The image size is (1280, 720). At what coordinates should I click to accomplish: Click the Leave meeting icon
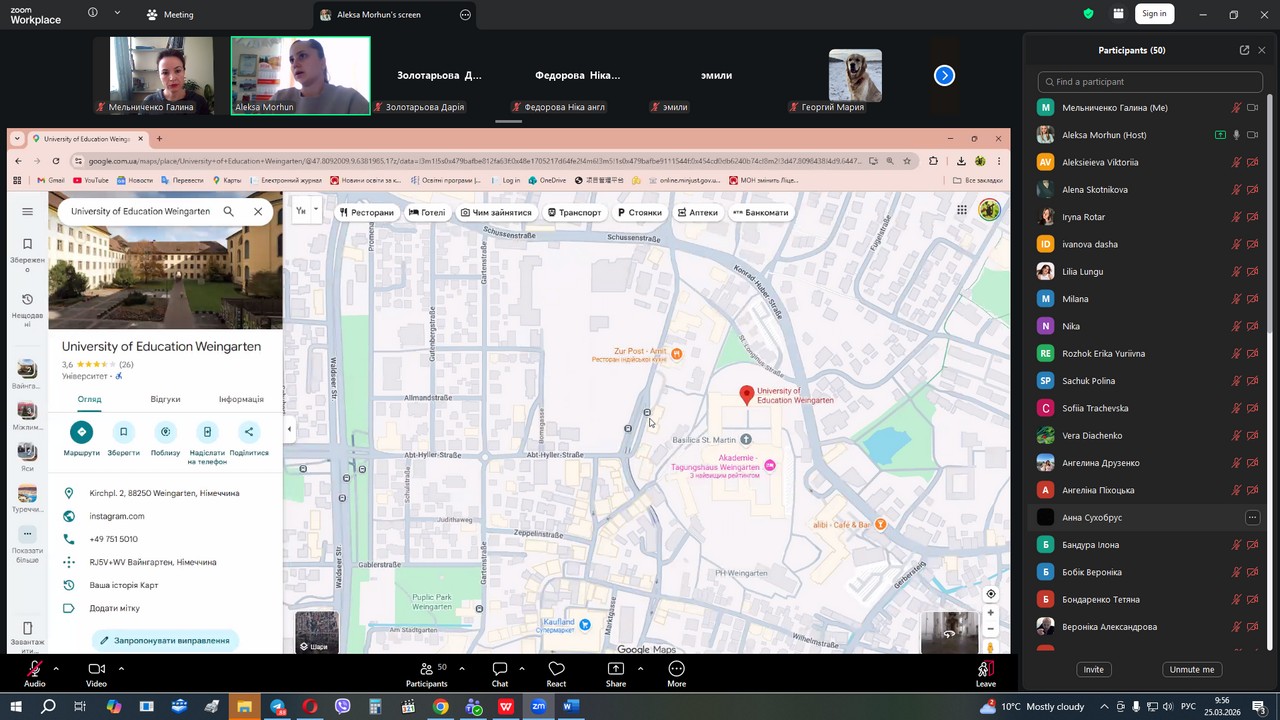[985, 670]
